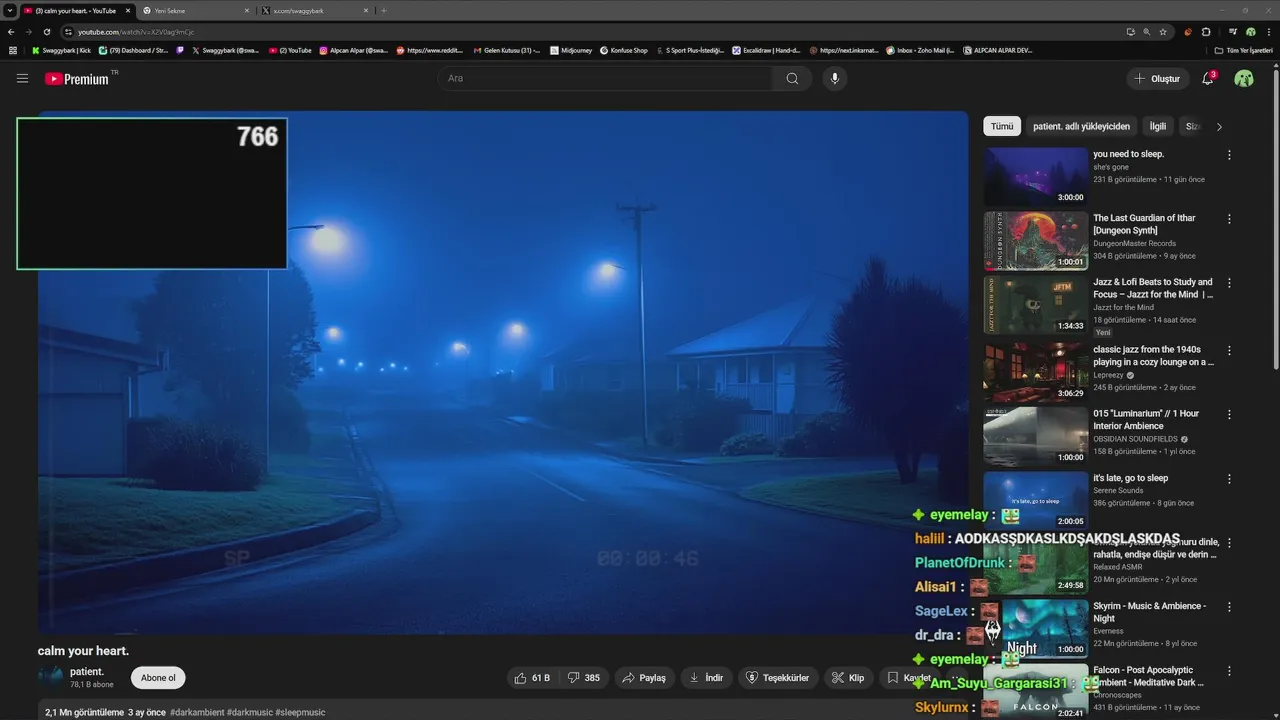Click 'OBSIDIAN SOUNDFIELDS' channel name

click(x=1136, y=439)
